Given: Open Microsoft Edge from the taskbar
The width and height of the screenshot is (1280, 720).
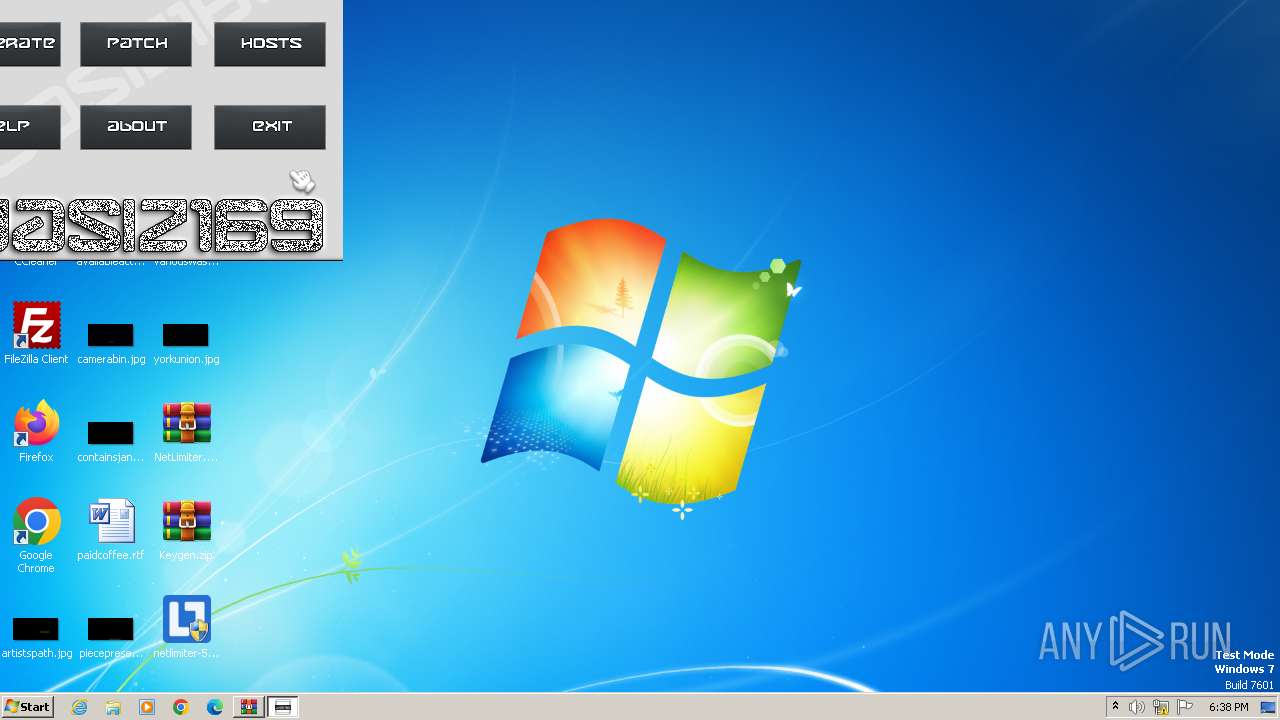Looking at the screenshot, I should tap(215, 707).
